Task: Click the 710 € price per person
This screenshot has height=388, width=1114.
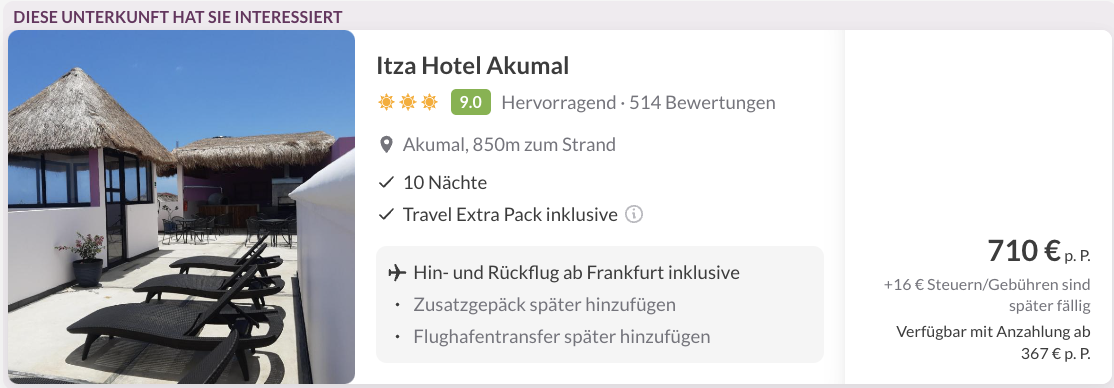Action: click(1039, 251)
